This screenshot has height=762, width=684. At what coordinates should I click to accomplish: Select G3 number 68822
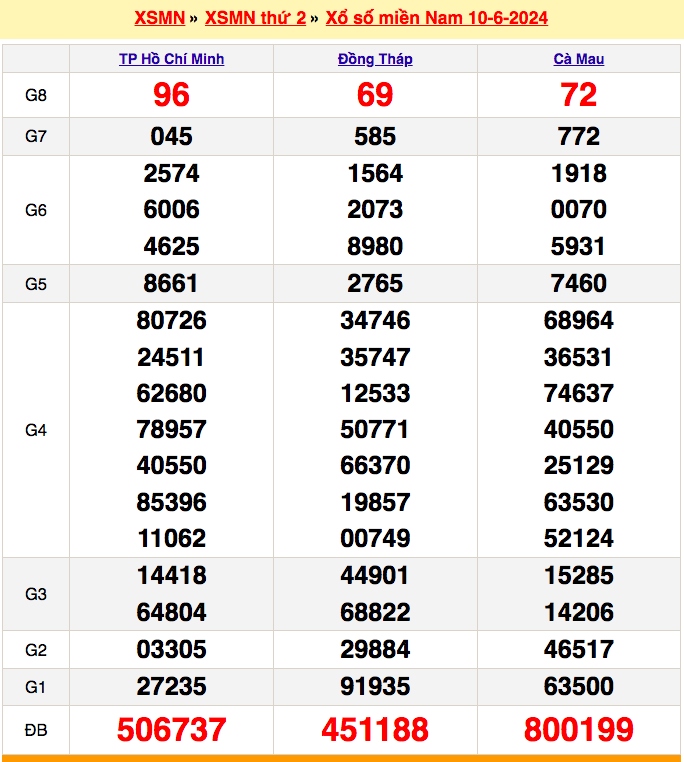(x=375, y=612)
